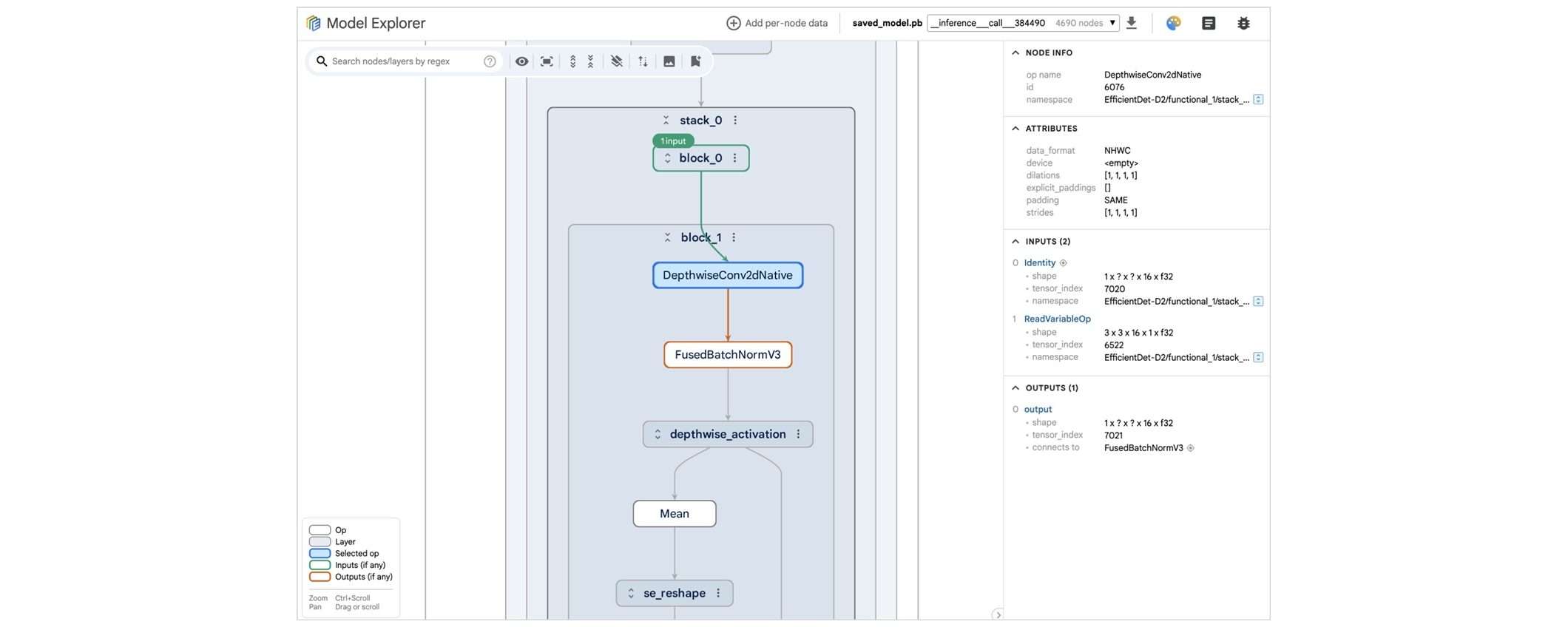Toggle the eye icon view-on-node settings
This screenshot has height=627, width=1568.
[521, 61]
